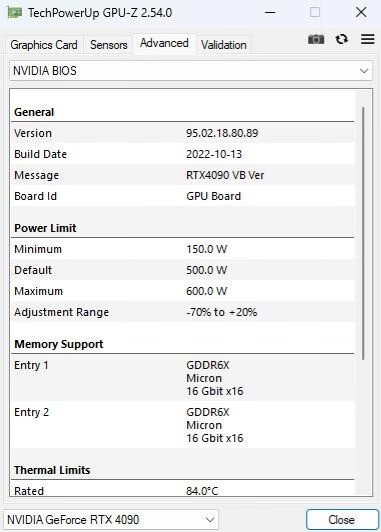Select the Maximum power limit 600.0 W
The width and height of the screenshot is (381, 532).
pos(206,291)
